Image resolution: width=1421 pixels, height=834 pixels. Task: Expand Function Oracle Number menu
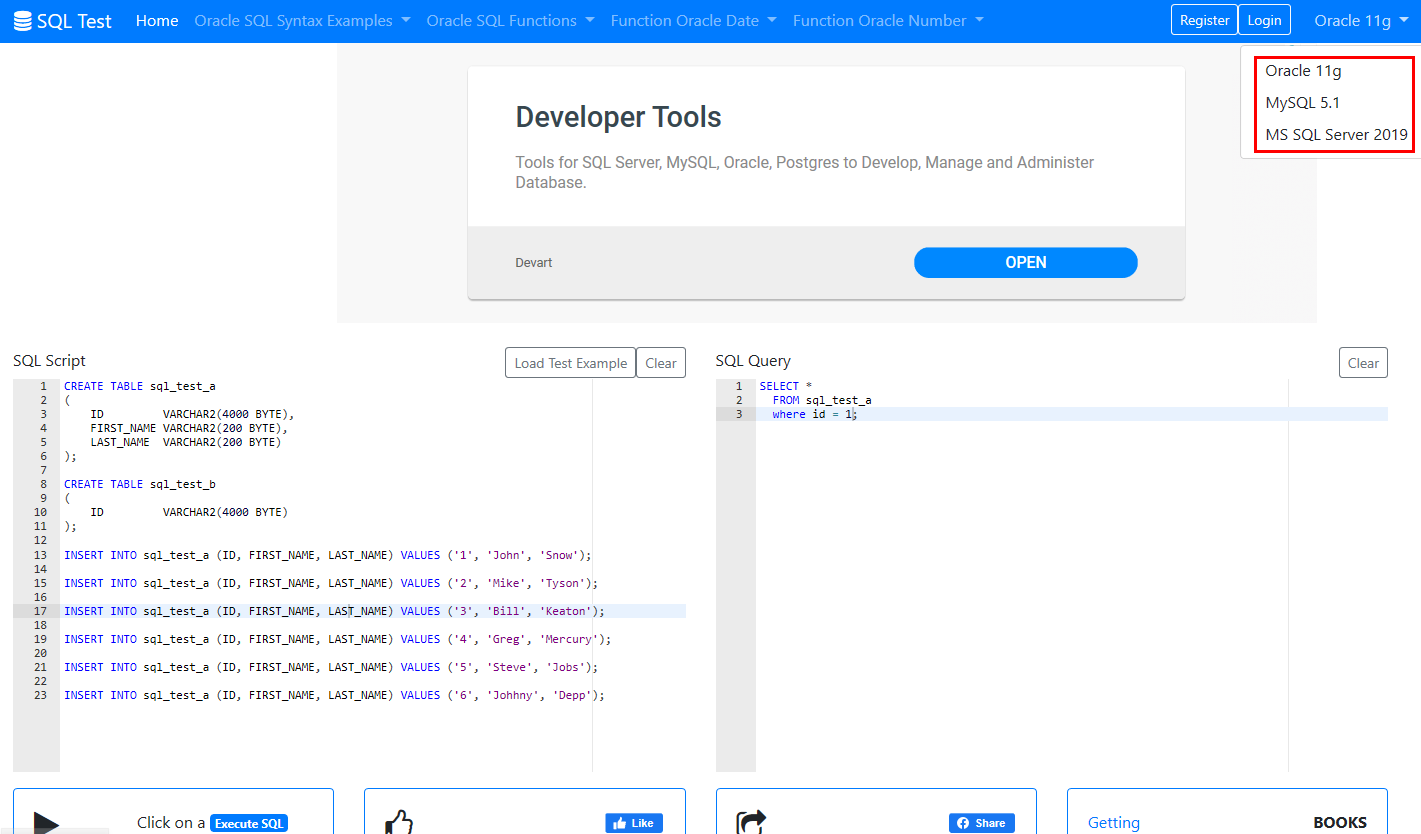pyautogui.click(x=888, y=20)
